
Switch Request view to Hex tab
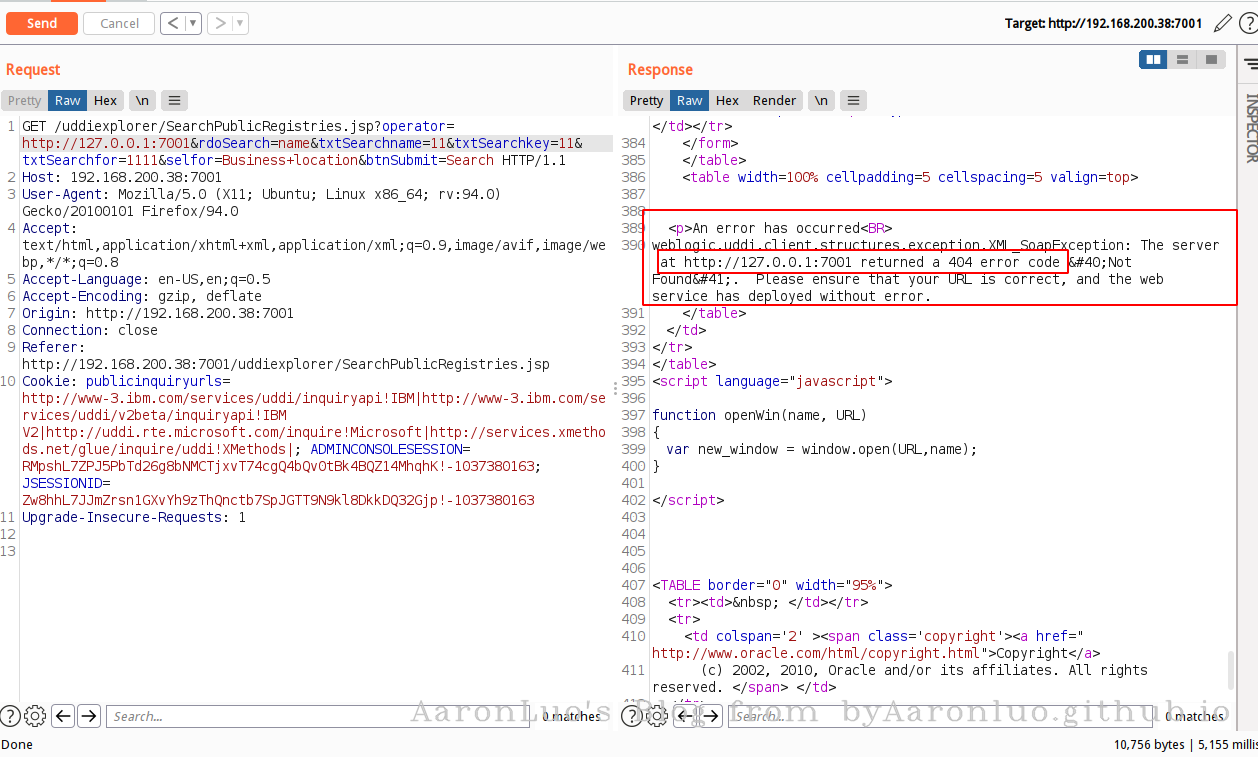[105, 100]
